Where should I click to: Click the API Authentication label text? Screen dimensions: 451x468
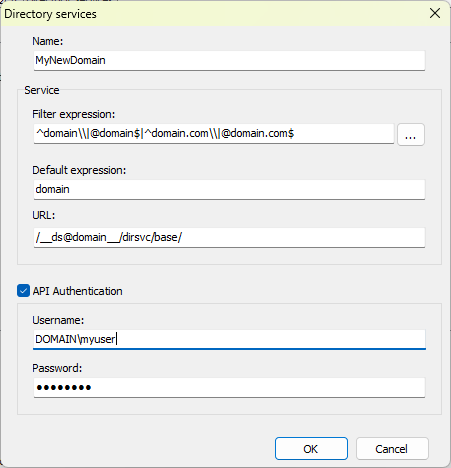coord(77,291)
